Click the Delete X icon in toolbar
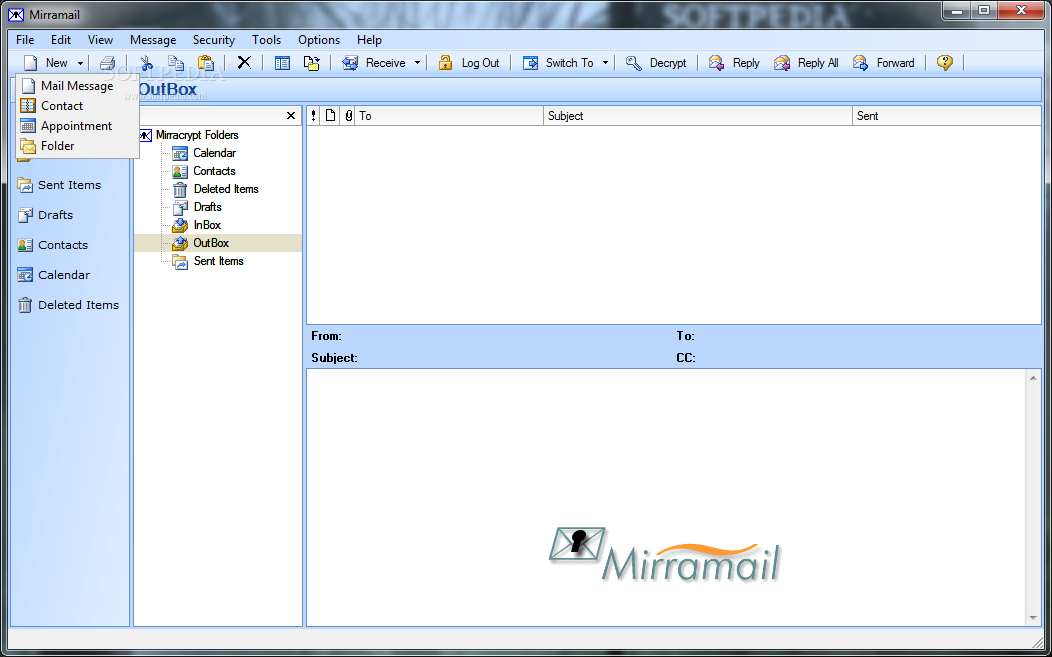Viewport: 1052px width, 657px height. tap(244, 63)
